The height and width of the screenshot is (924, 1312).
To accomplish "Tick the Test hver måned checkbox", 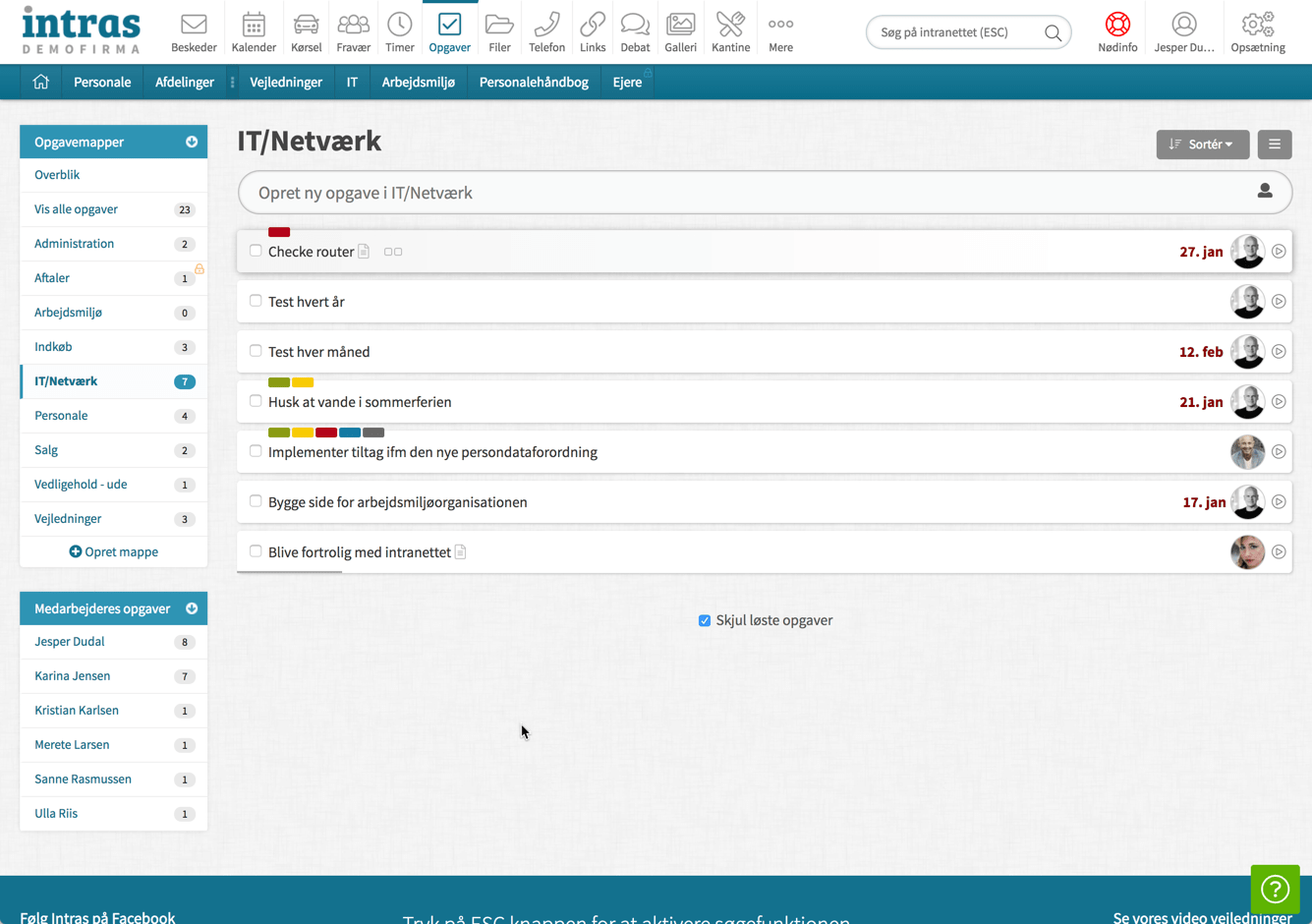I will pos(256,351).
